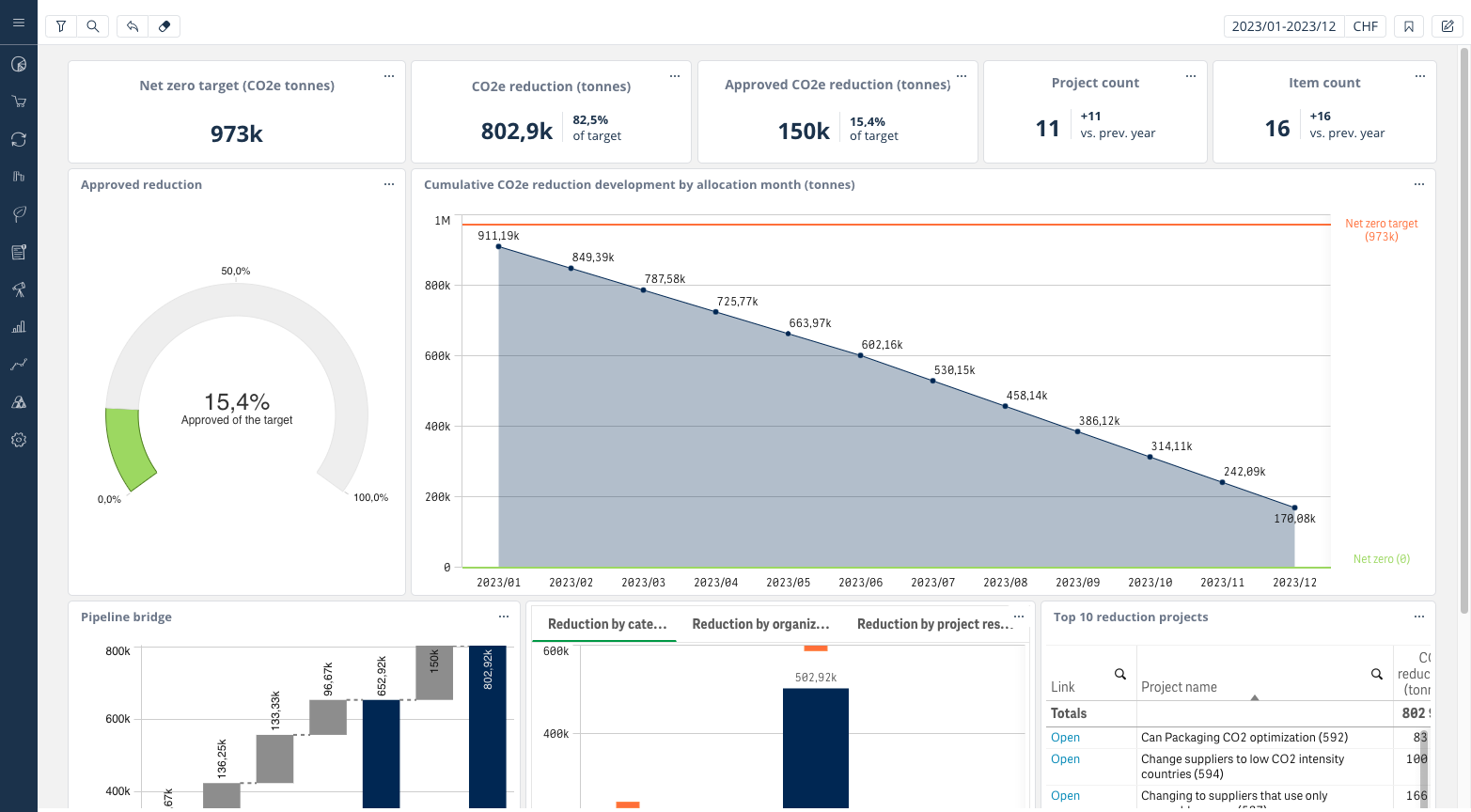Open link for Change suppliers low CO2 project
This screenshot has height=812, width=1471.
(x=1065, y=759)
